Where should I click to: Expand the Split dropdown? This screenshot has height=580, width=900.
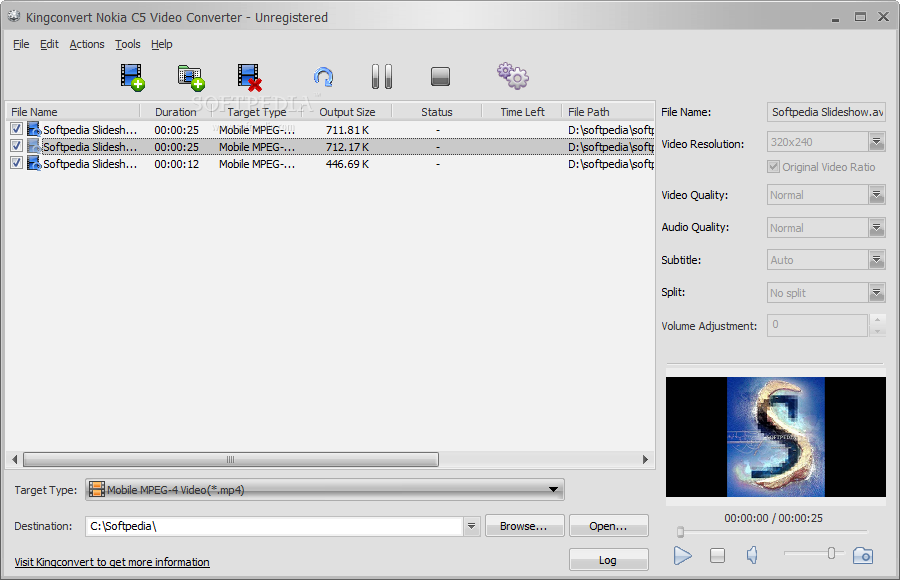coord(876,293)
